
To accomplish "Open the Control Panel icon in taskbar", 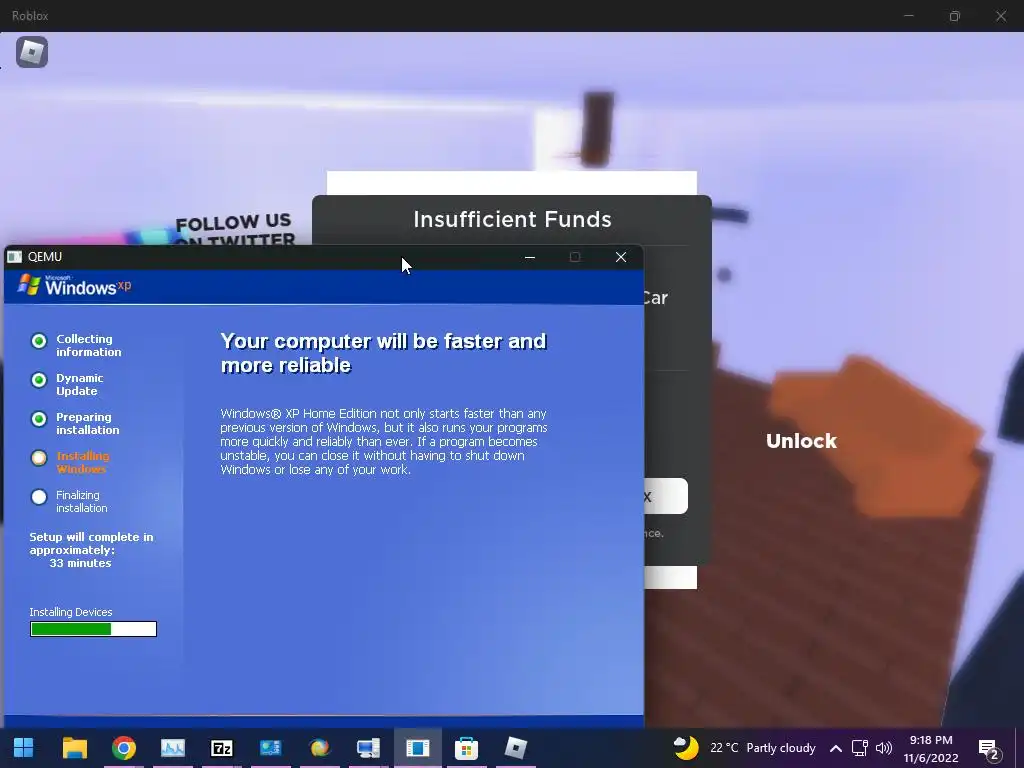I will (x=270, y=748).
